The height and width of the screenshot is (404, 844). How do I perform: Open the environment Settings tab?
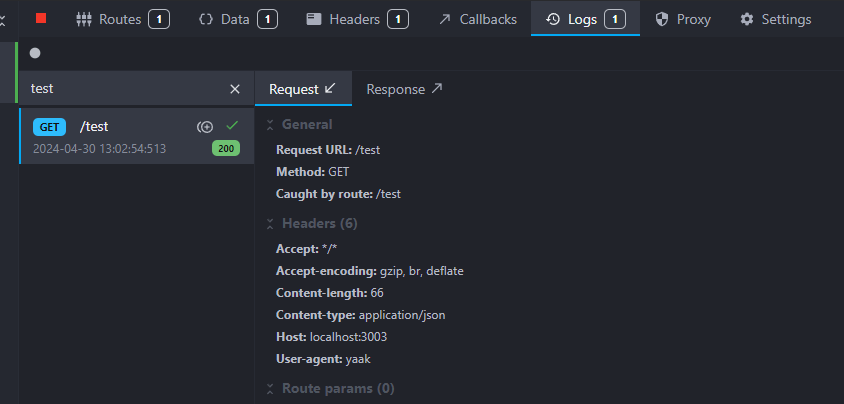tap(776, 18)
